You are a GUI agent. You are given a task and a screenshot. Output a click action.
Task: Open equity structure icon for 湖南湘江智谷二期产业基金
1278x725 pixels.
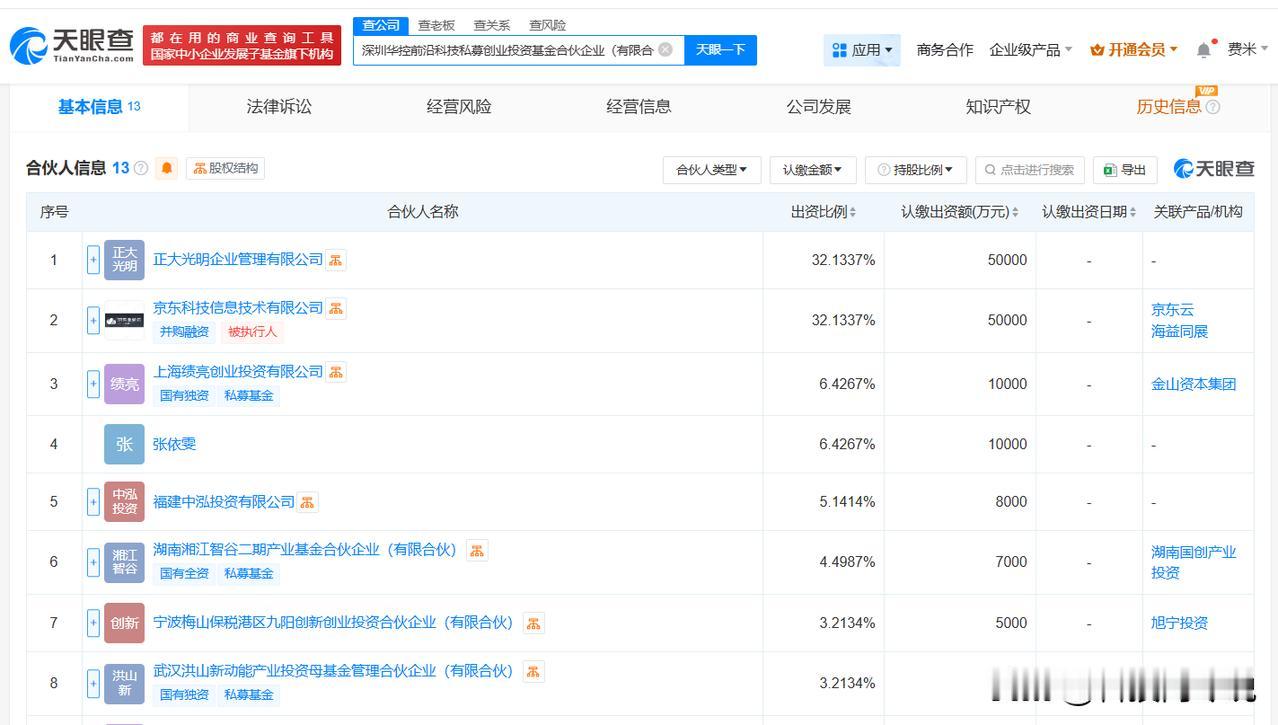click(x=477, y=550)
